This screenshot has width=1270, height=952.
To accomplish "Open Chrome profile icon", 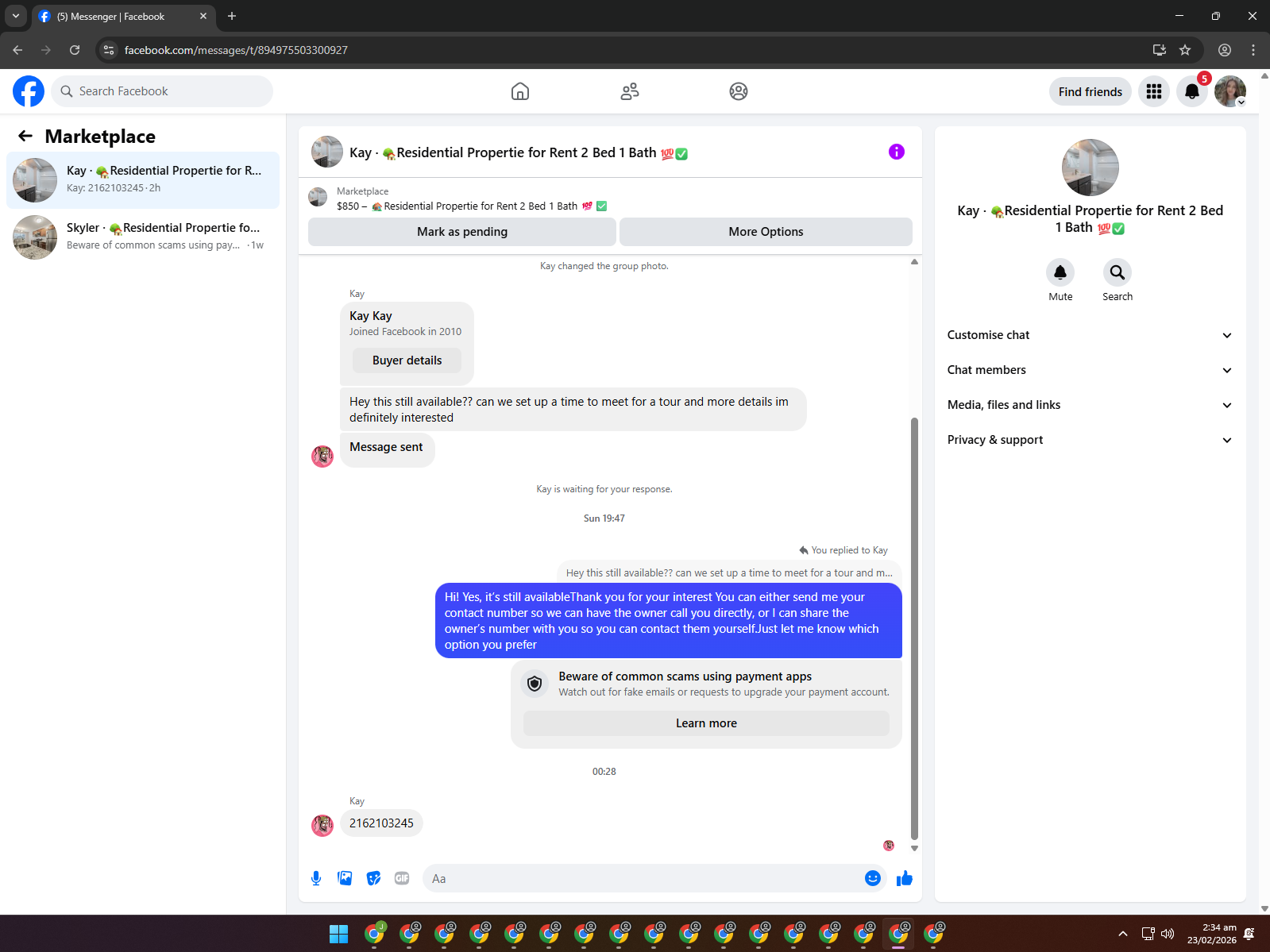I will 1225,50.
